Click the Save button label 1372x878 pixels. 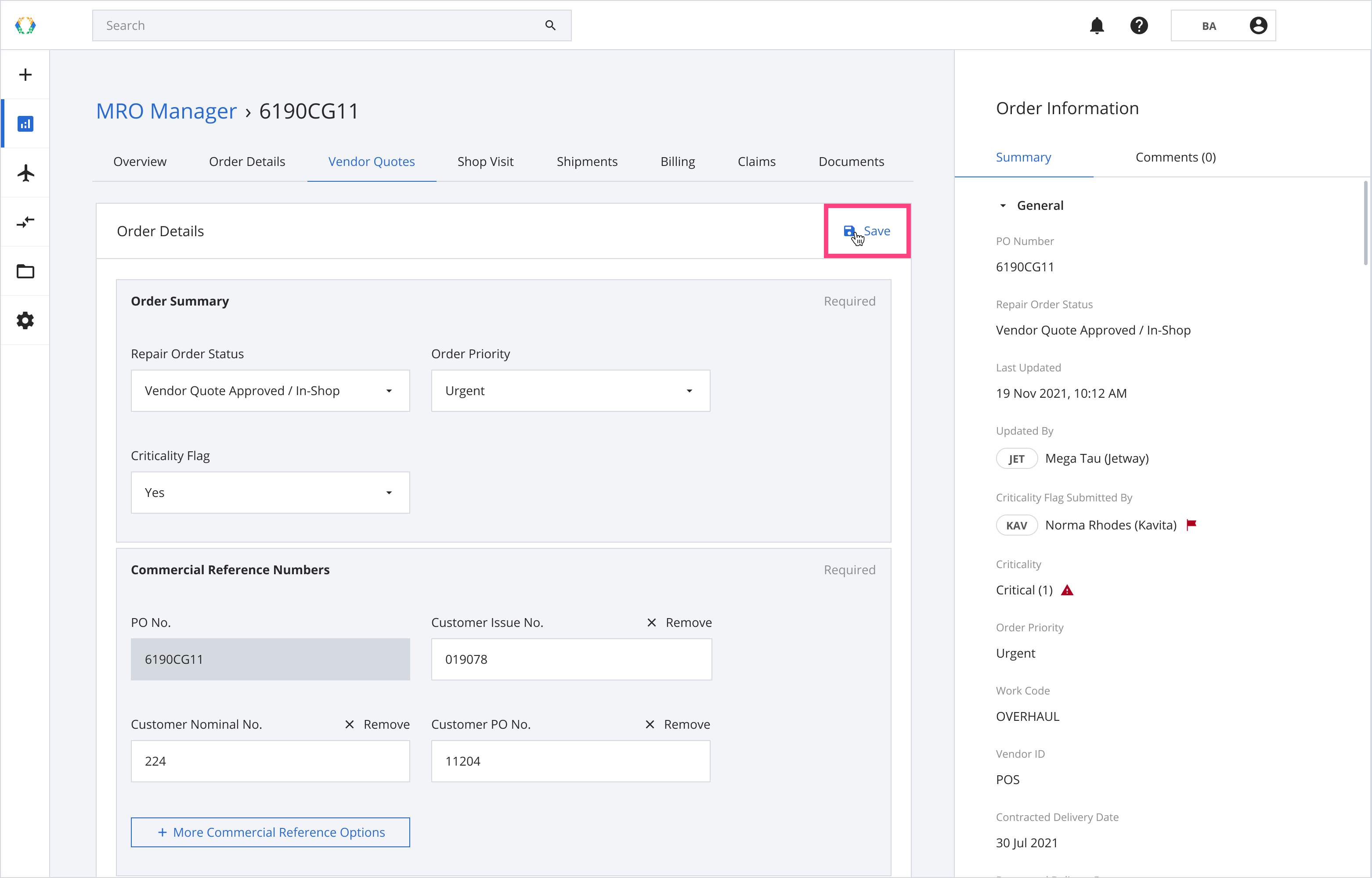[x=877, y=231]
